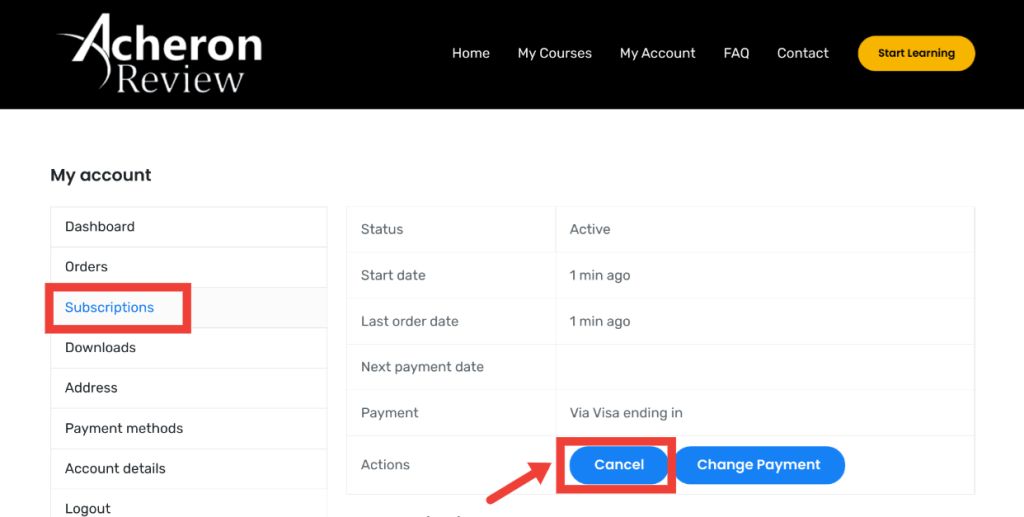The height and width of the screenshot is (517, 1024).
Task: Click the Active status value
Action: click(x=590, y=229)
